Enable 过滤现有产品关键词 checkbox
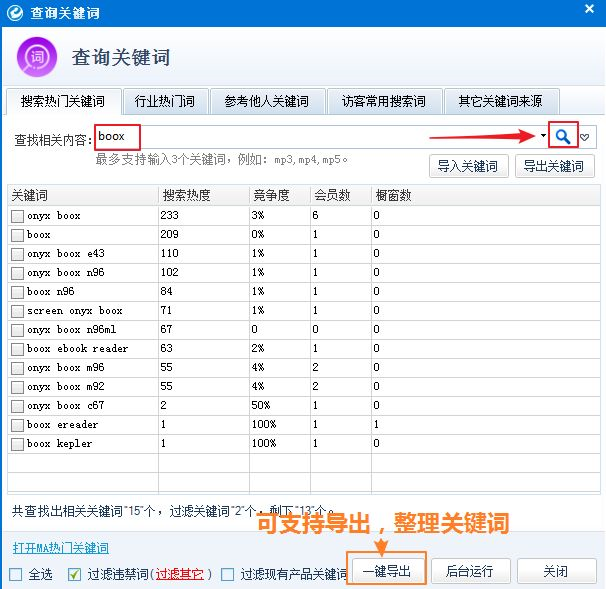 (x=227, y=574)
